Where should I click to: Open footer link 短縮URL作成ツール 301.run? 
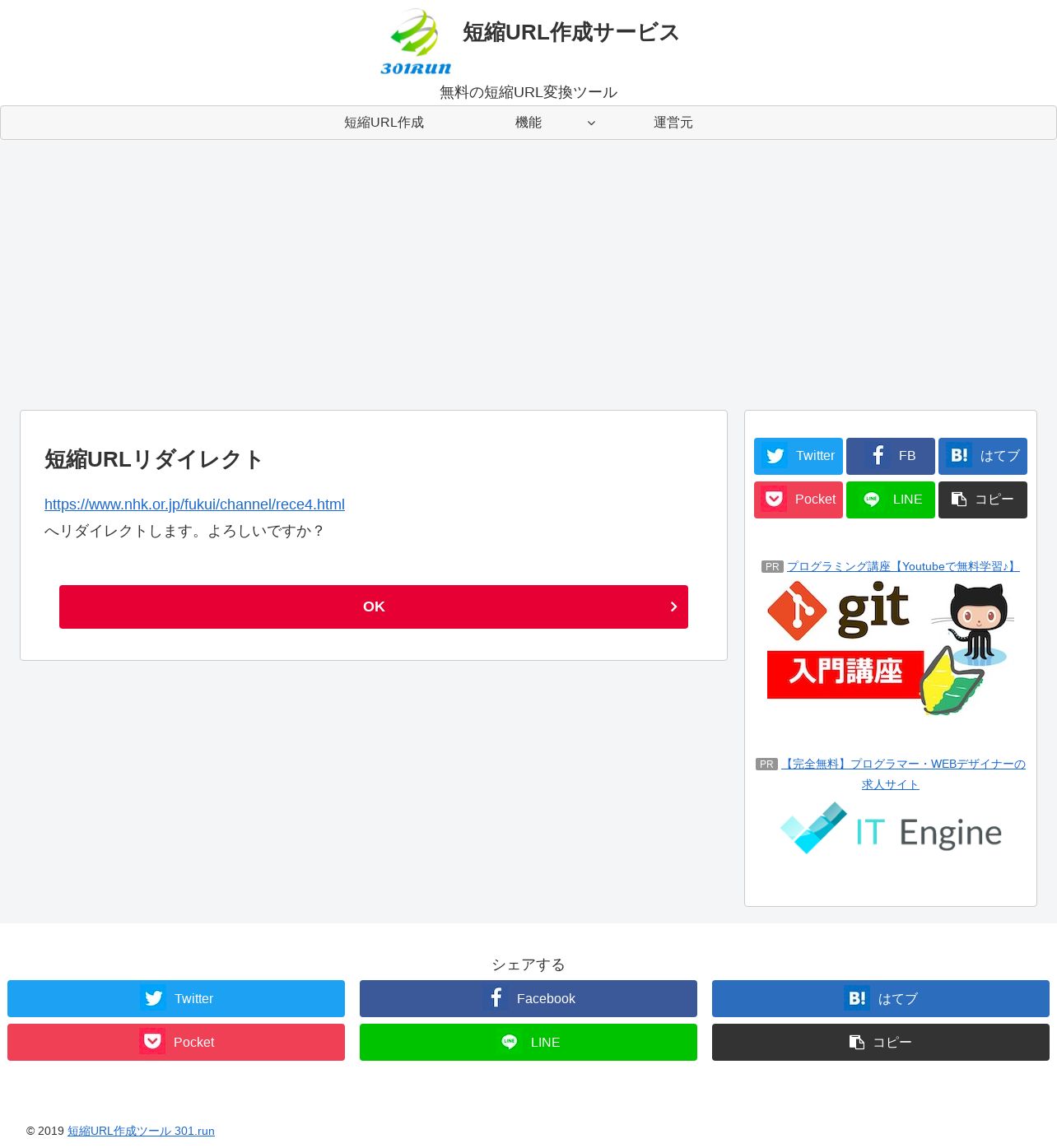(141, 1131)
